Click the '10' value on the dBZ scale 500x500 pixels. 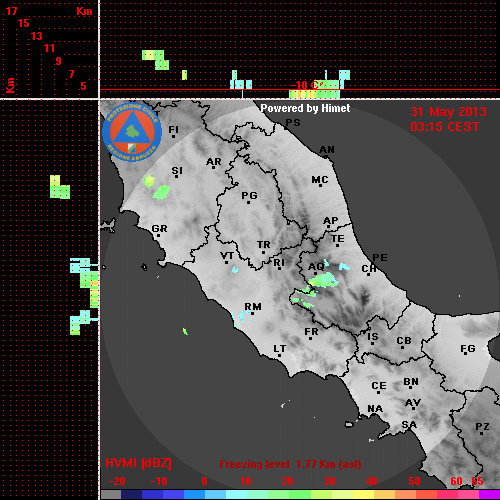coord(246,481)
